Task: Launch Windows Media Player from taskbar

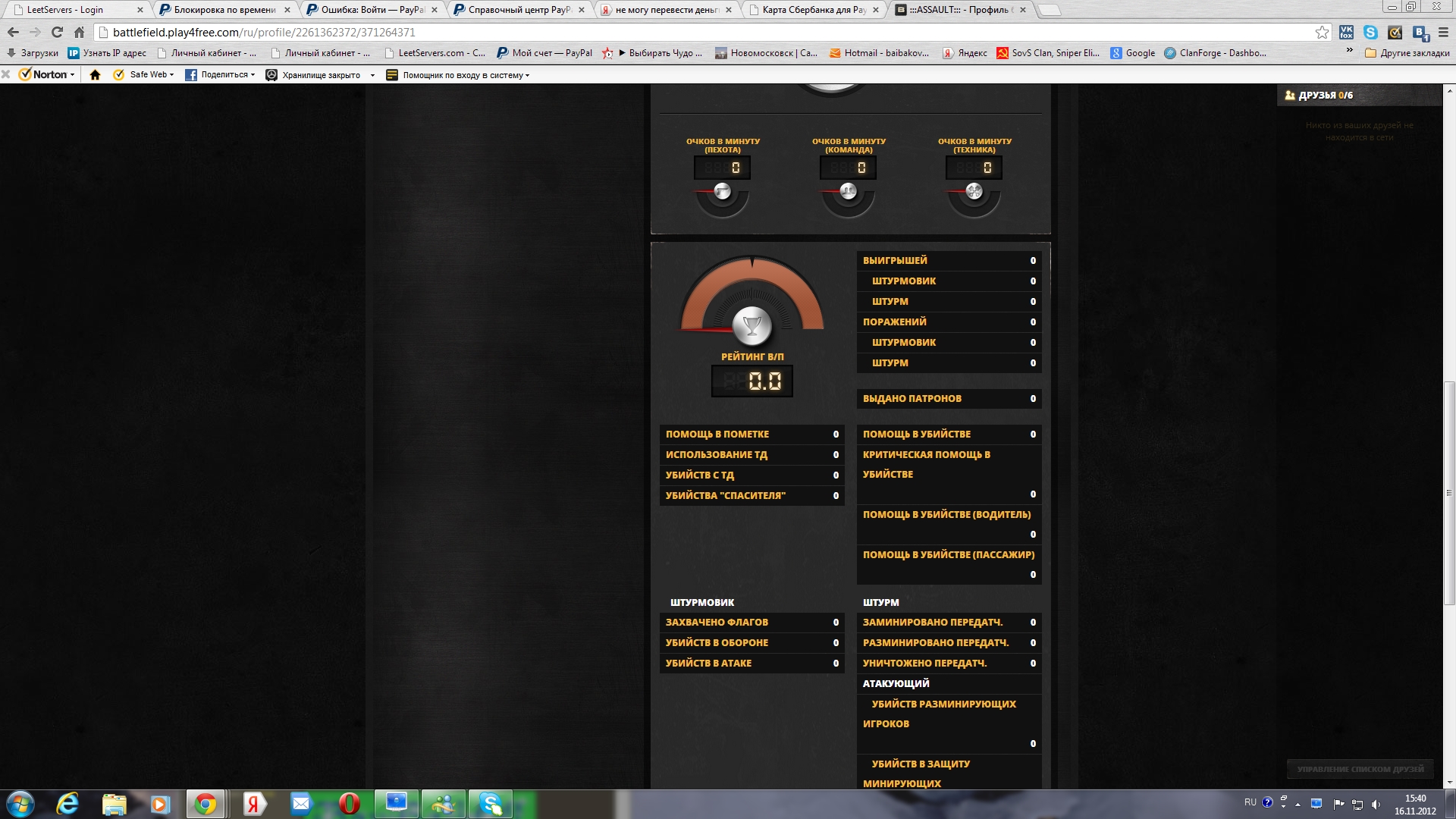Action: coord(159,804)
